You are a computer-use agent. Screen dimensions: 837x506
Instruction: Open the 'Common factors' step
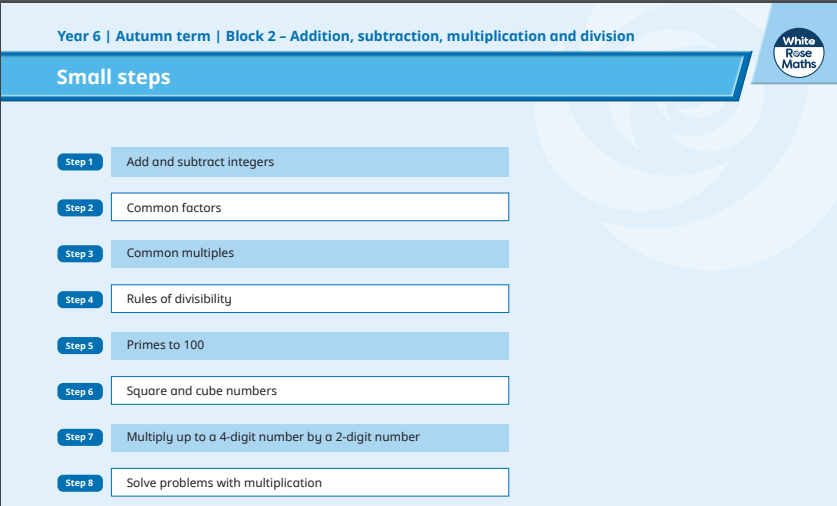pos(309,208)
